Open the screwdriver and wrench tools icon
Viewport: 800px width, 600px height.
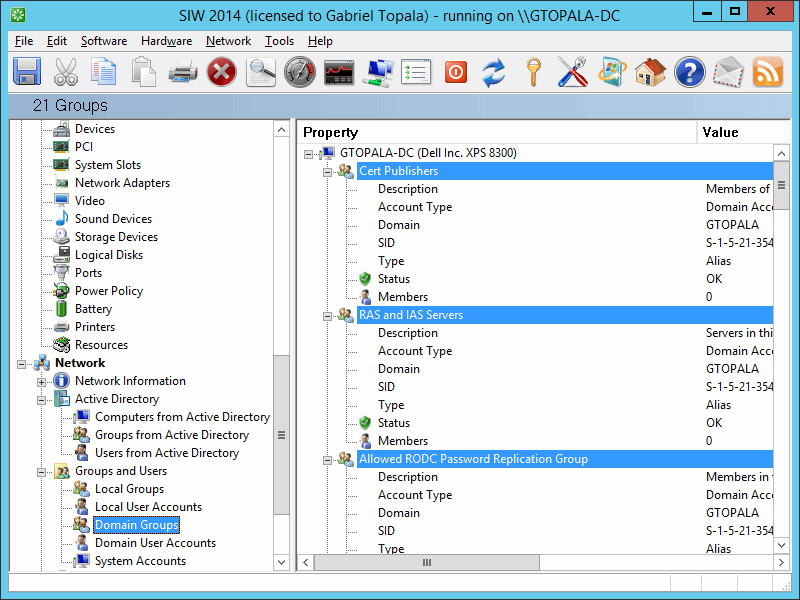(x=572, y=71)
